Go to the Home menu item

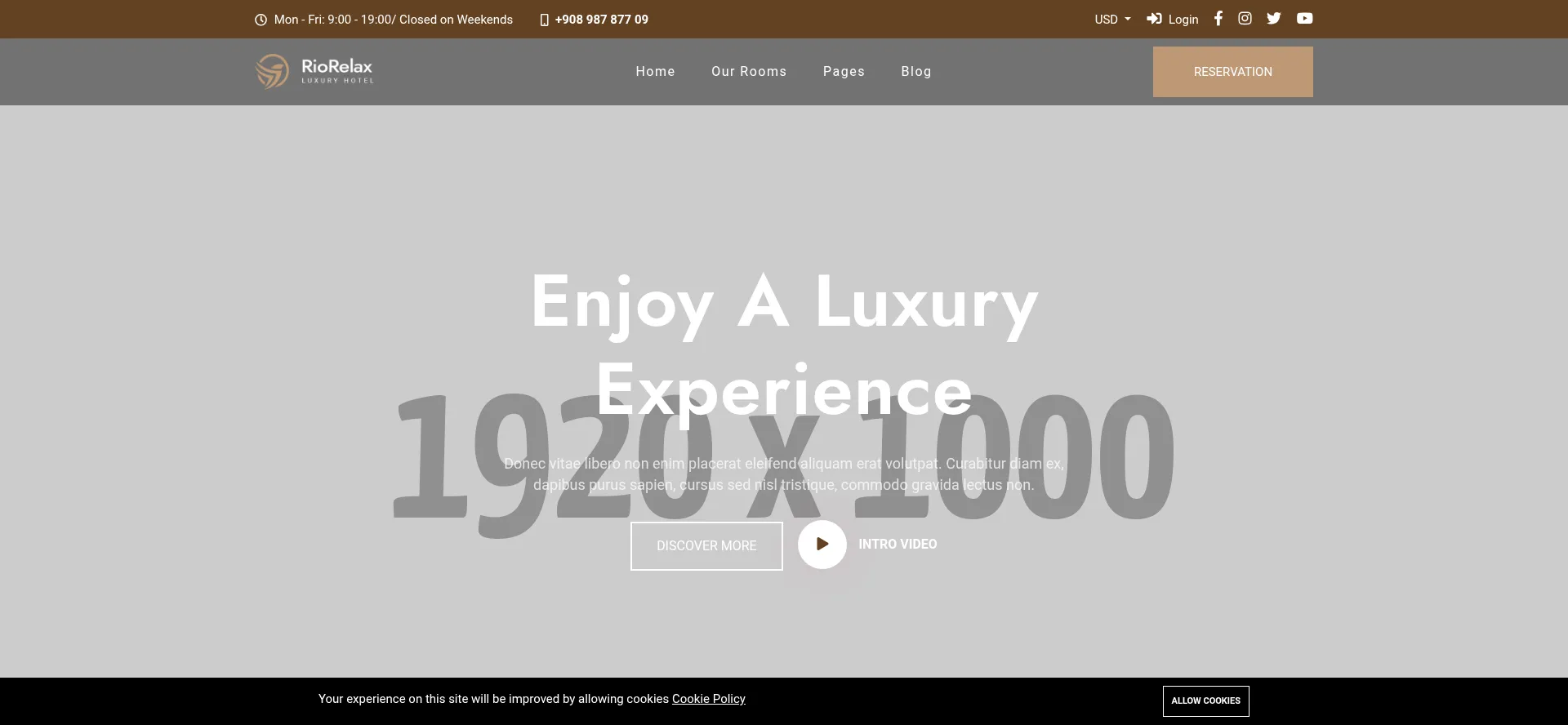click(655, 72)
